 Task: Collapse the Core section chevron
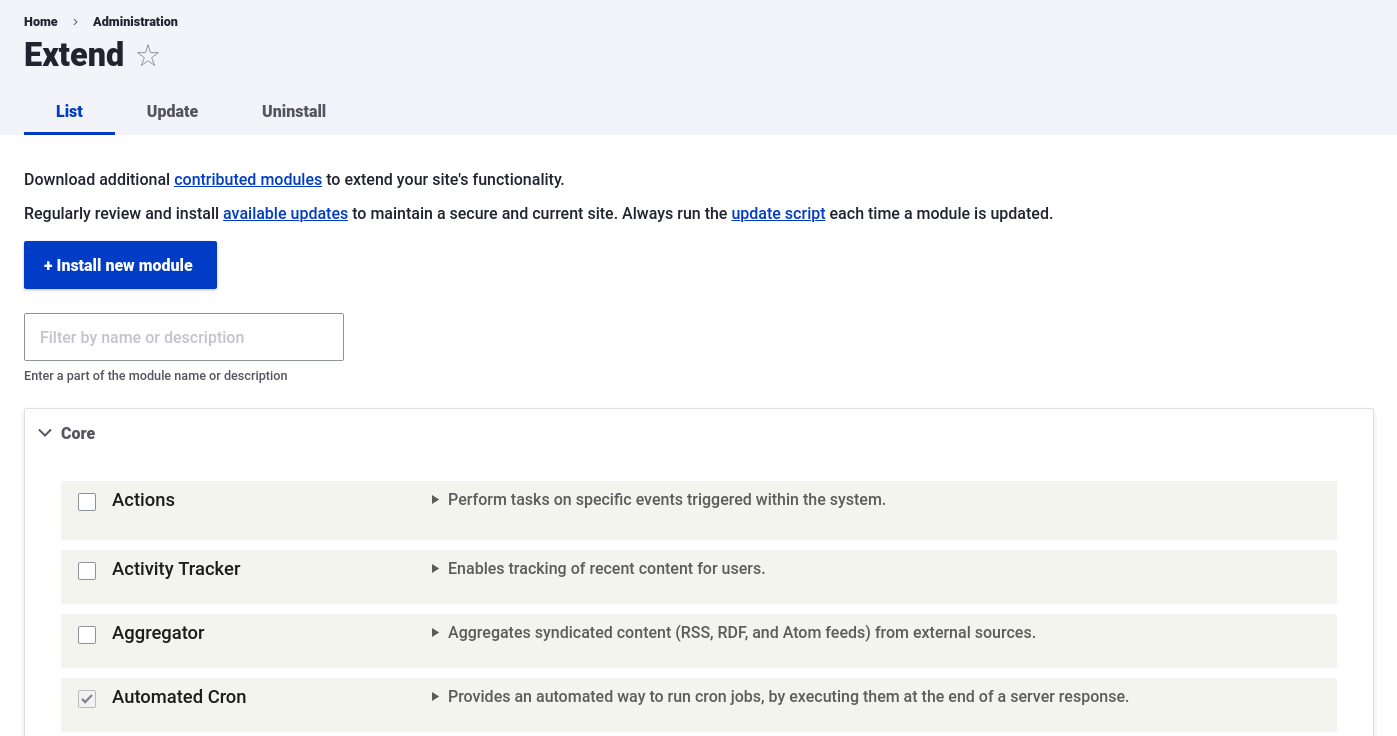pyautogui.click(x=45, y=433)
